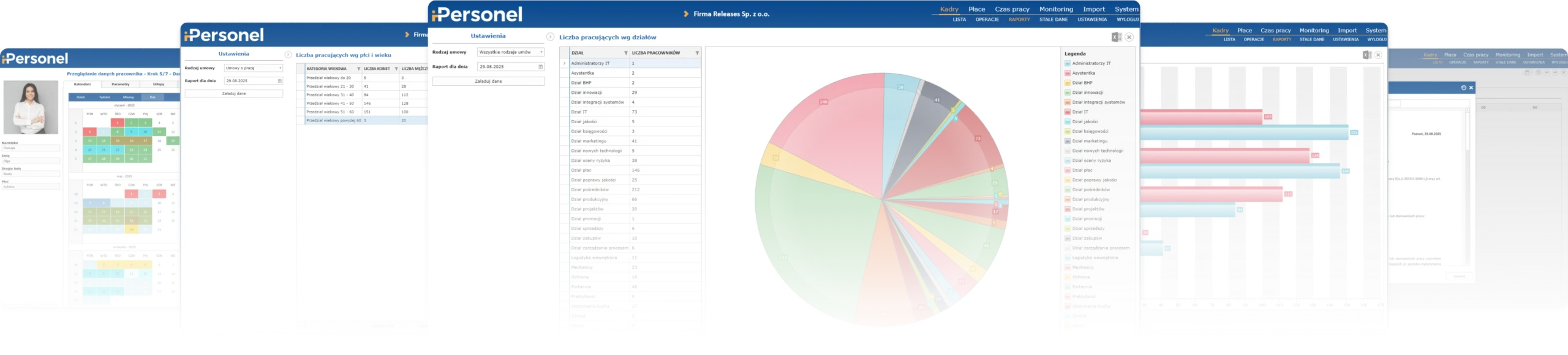Click filter icon in LICZBA KOBIET header
The width and height of the screenshot is (1568, 355).
(x=396, y=69)
